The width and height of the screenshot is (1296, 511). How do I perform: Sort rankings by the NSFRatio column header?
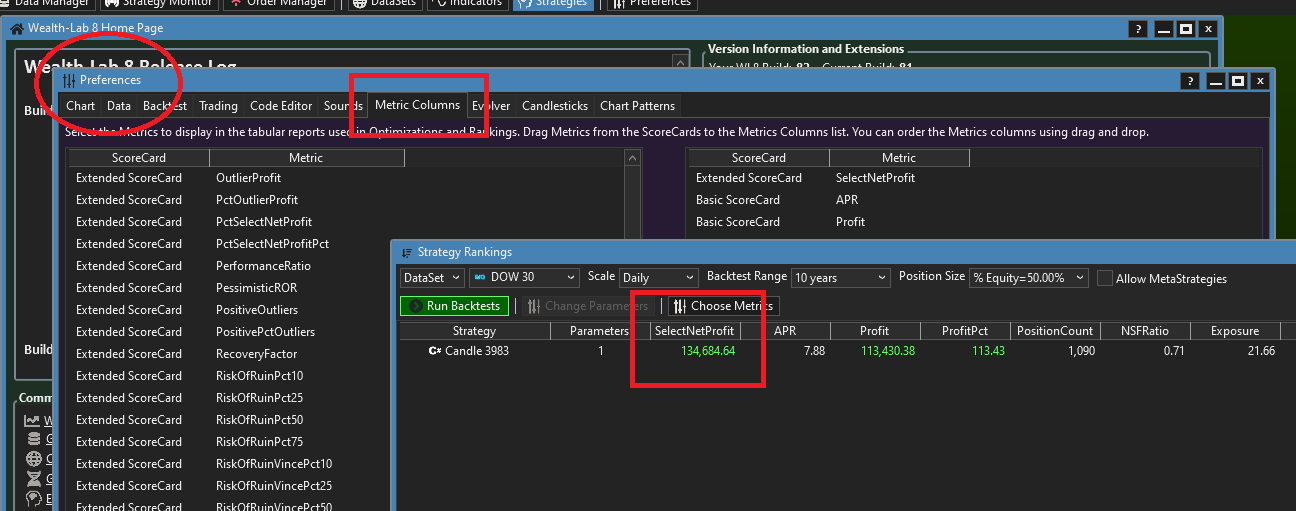pos(1144,331)
